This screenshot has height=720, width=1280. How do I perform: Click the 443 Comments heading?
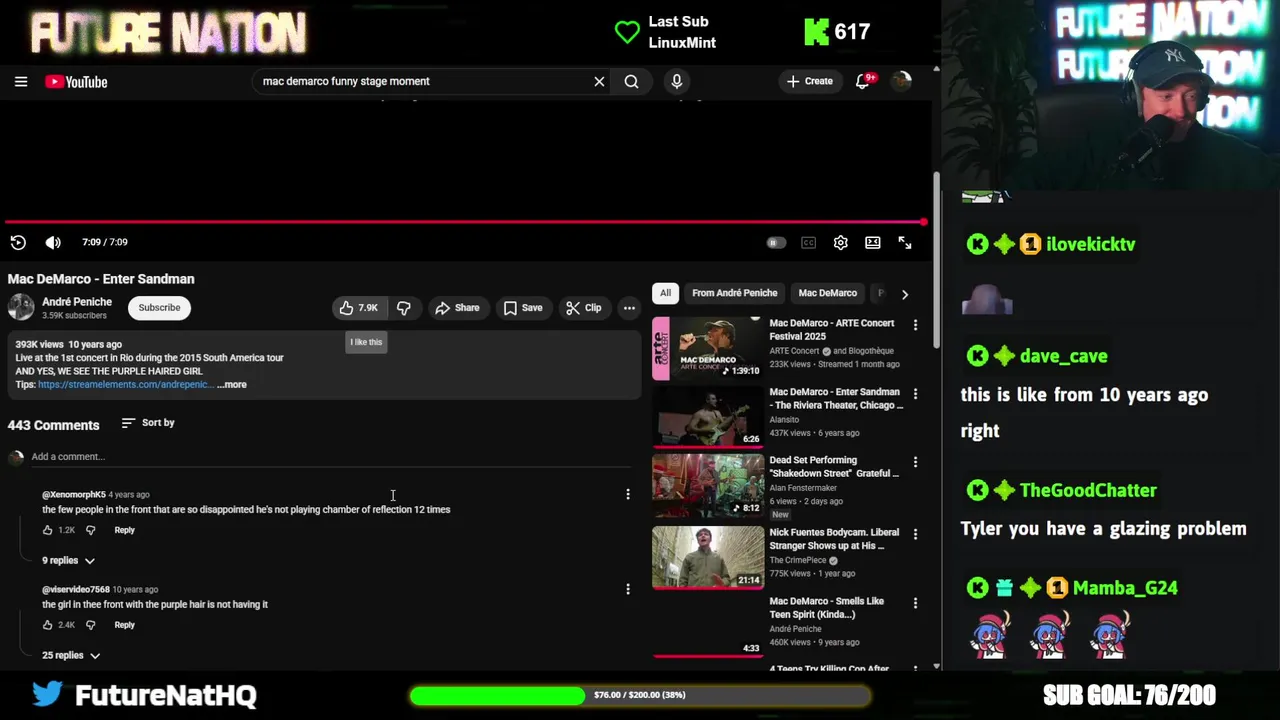pos(54,425)
